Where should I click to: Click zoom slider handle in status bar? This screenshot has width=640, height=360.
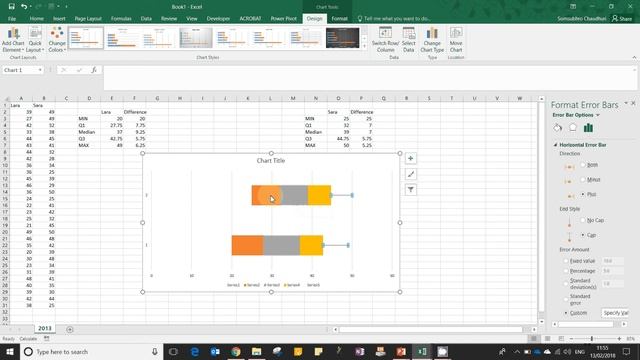592,339
